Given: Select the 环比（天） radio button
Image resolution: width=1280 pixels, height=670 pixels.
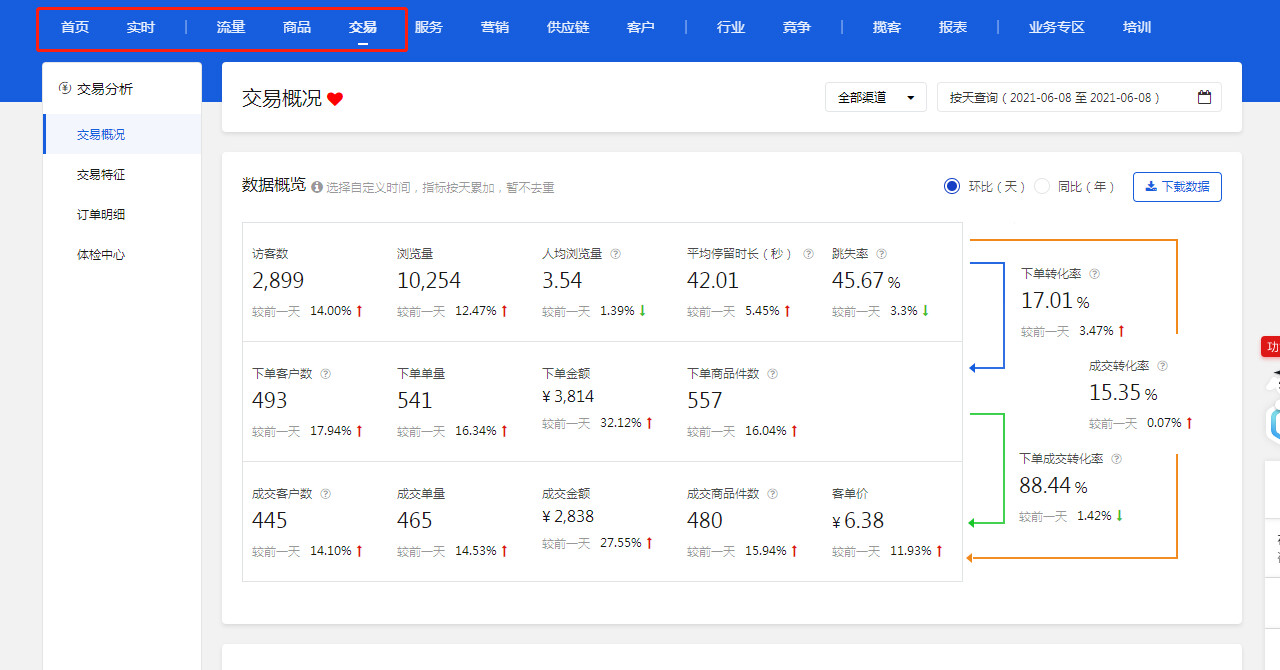Looking at the screenshot, I should 952,186.
